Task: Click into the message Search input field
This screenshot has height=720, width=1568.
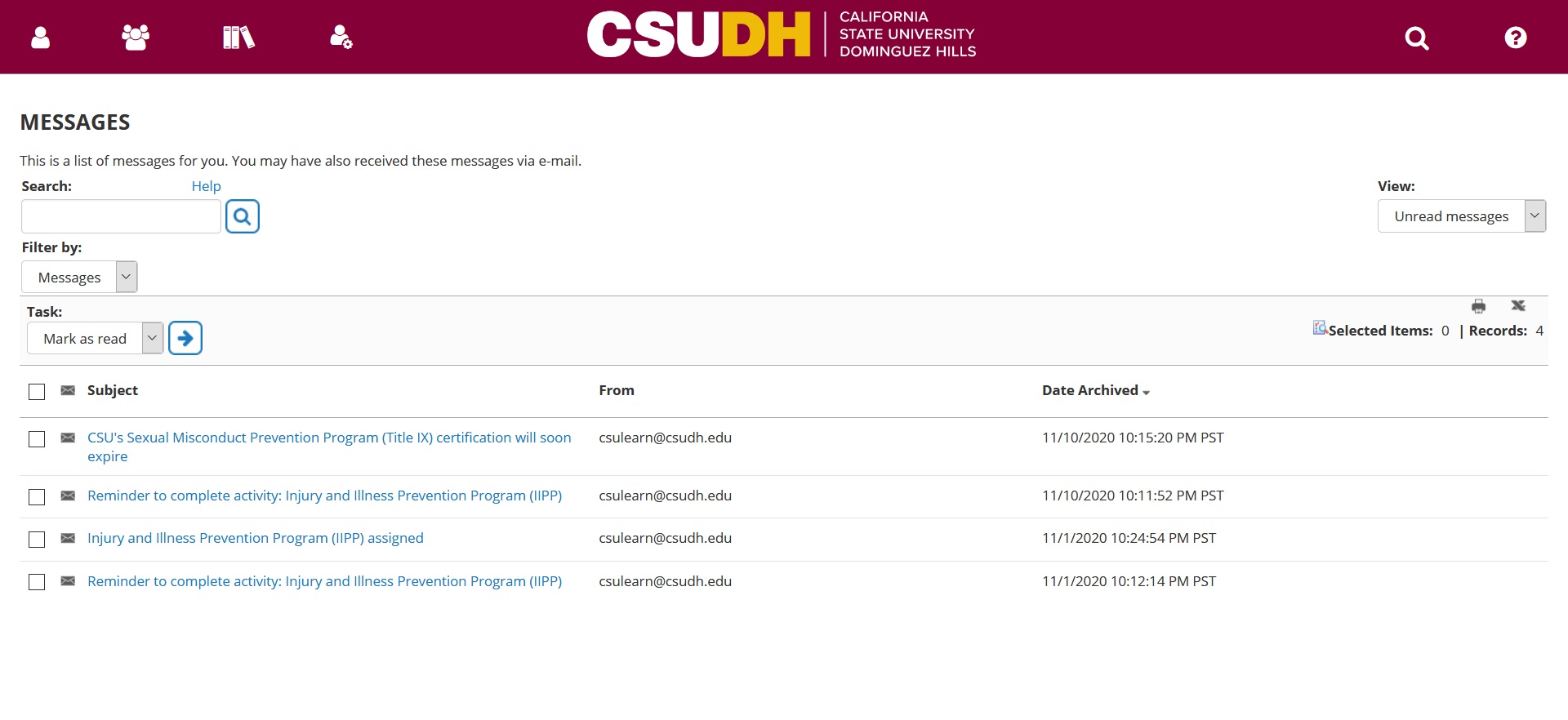Action: pos(121,216)
